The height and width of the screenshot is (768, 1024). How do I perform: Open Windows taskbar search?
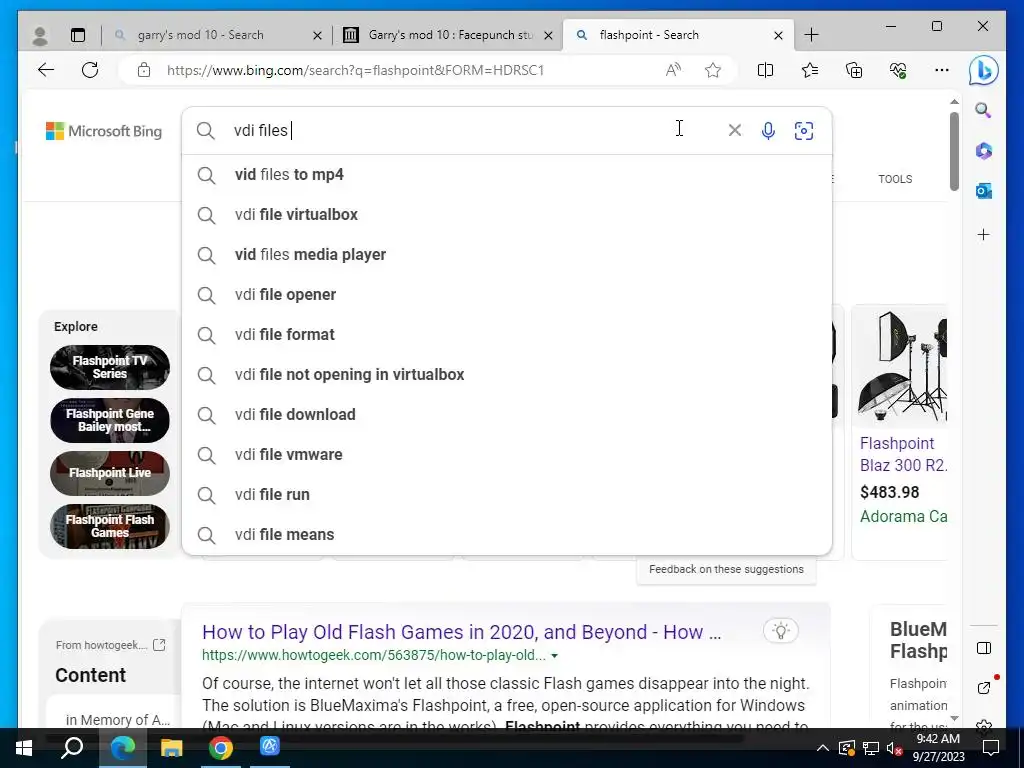click(72, 748)
